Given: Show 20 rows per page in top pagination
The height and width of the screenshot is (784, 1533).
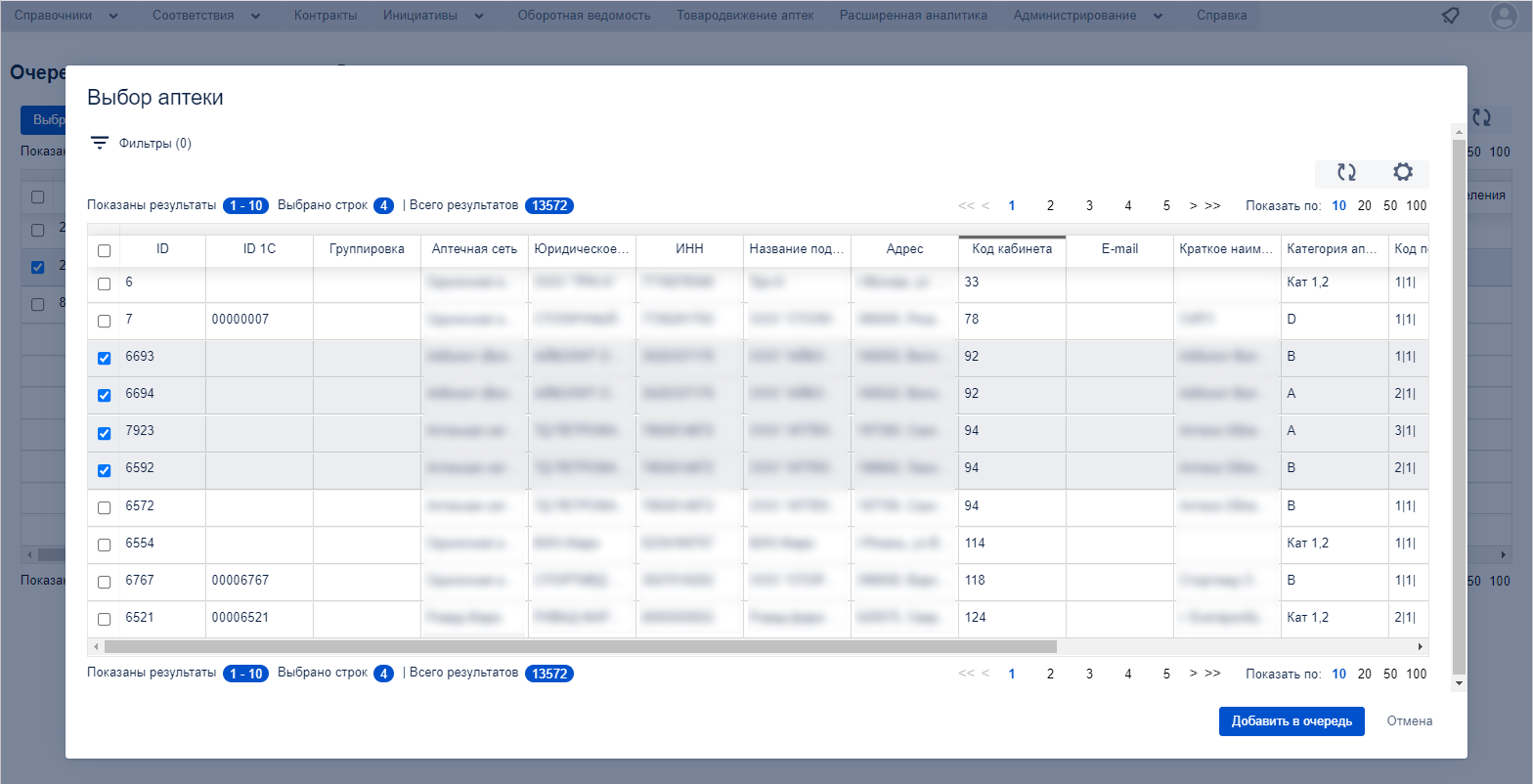Looking at the screenshot, I should click(1365, 206).
